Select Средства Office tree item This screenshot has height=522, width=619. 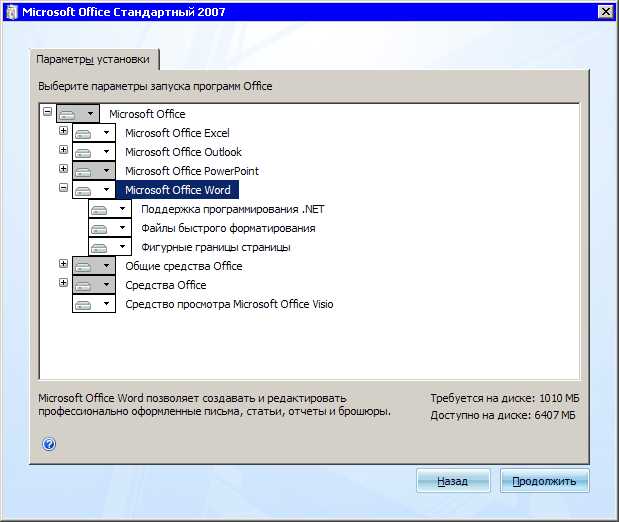coord(166,285)
